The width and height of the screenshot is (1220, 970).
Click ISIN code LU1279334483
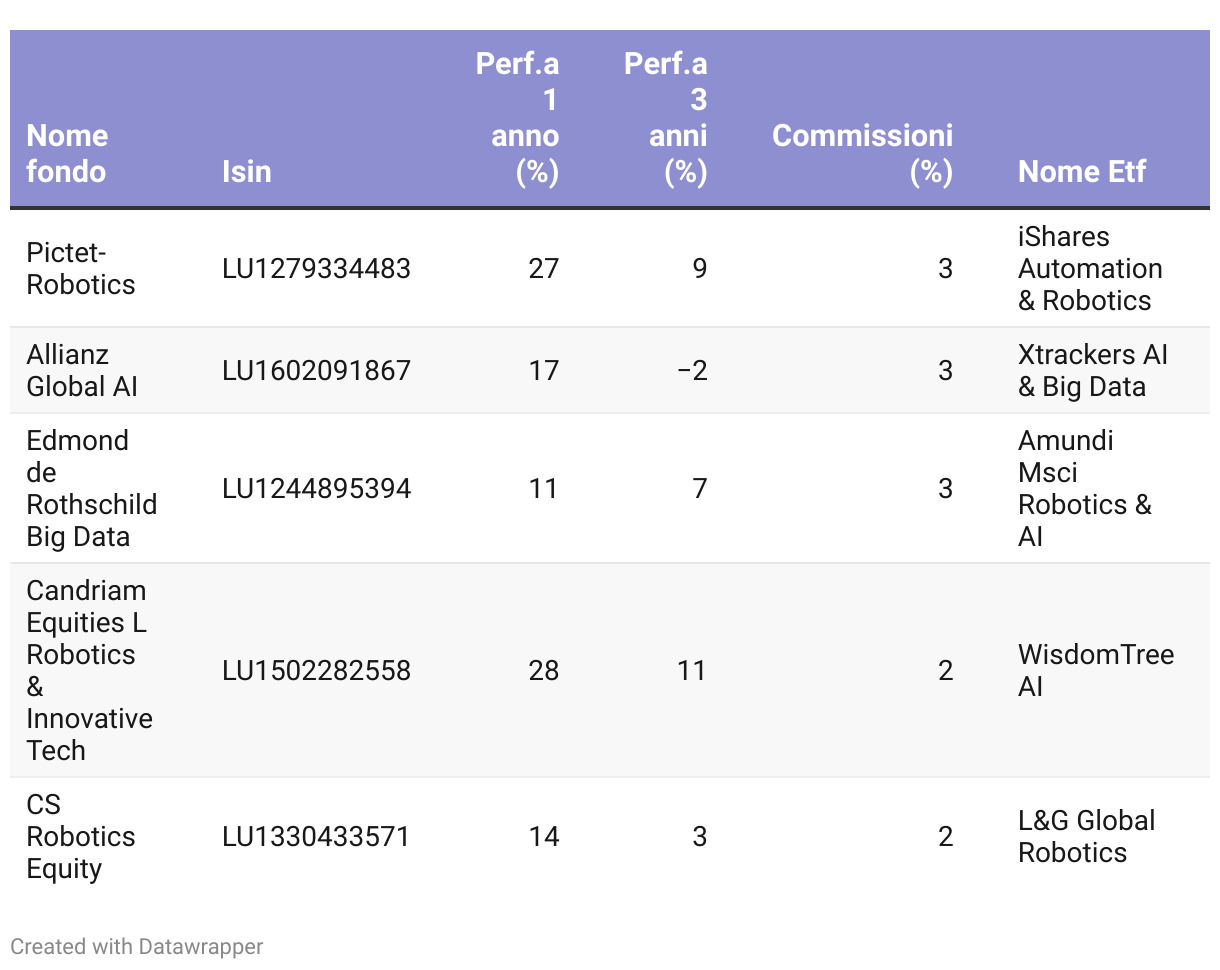pos(316,269)
